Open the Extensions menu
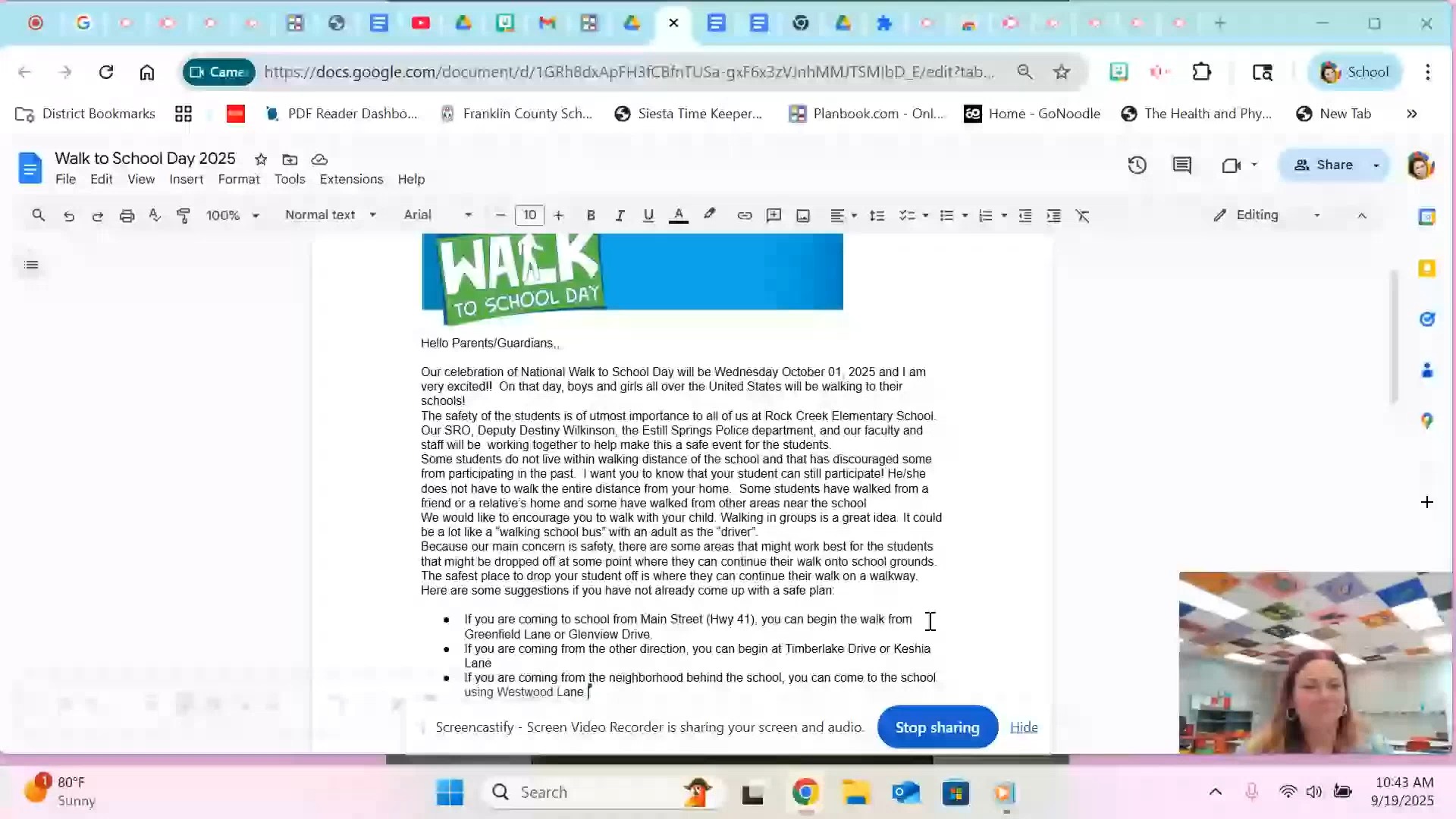The image size is (1456, 819). point(351,180)
